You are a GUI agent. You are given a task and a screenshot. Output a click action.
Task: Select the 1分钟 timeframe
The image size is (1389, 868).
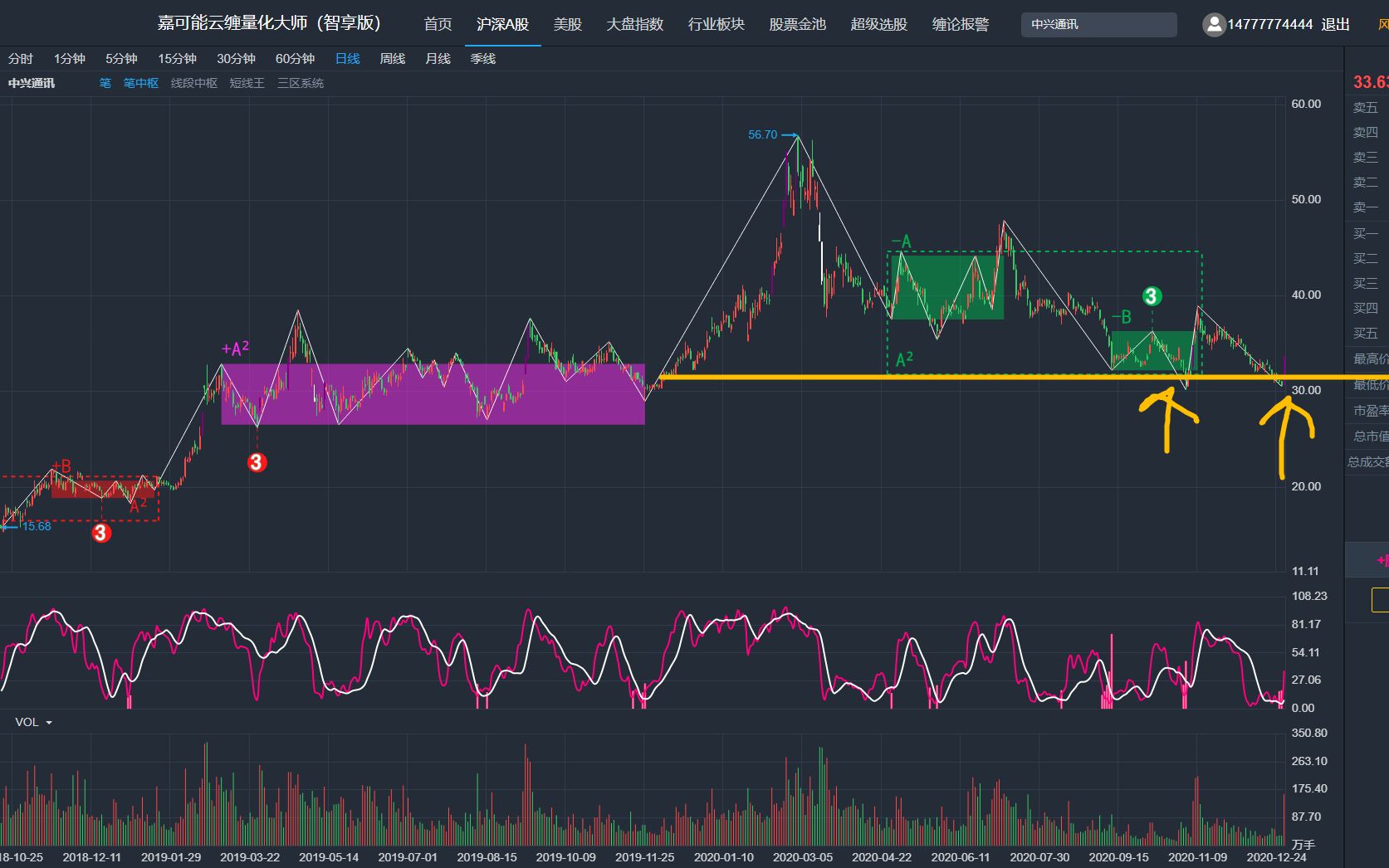click(70, 59)
